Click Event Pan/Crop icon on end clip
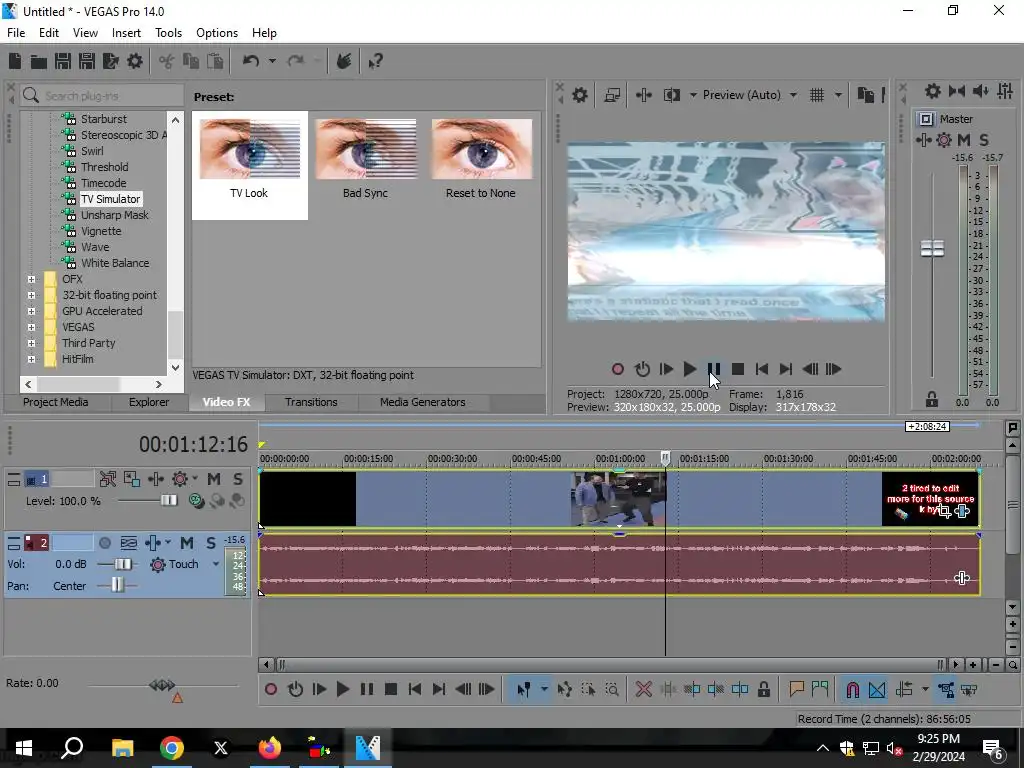 pyautogui.click(x=944, y=511)
